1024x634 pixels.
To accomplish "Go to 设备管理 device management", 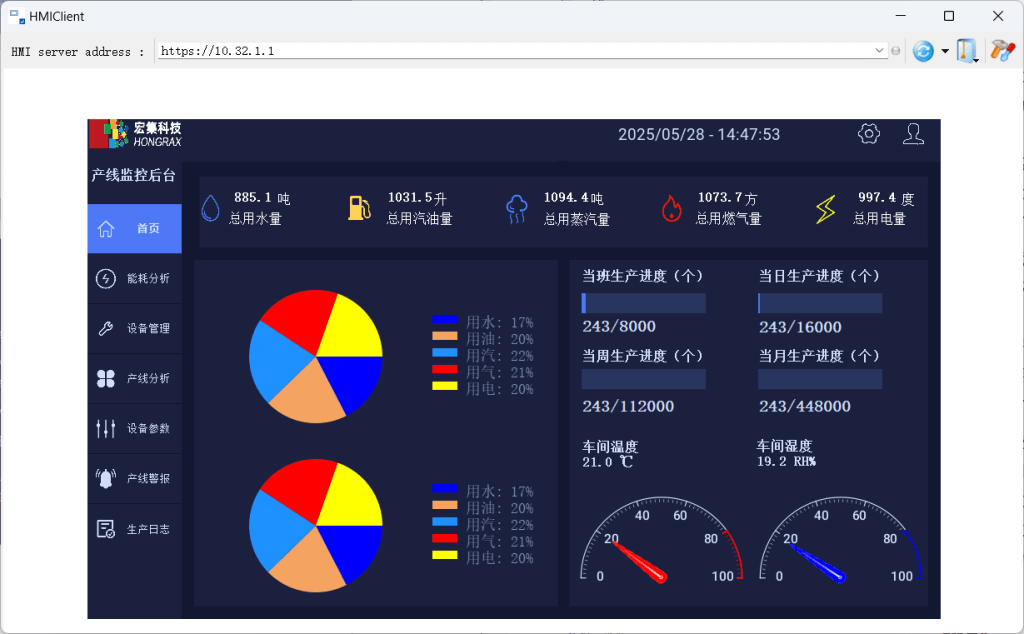I will (x=135, y=329).
